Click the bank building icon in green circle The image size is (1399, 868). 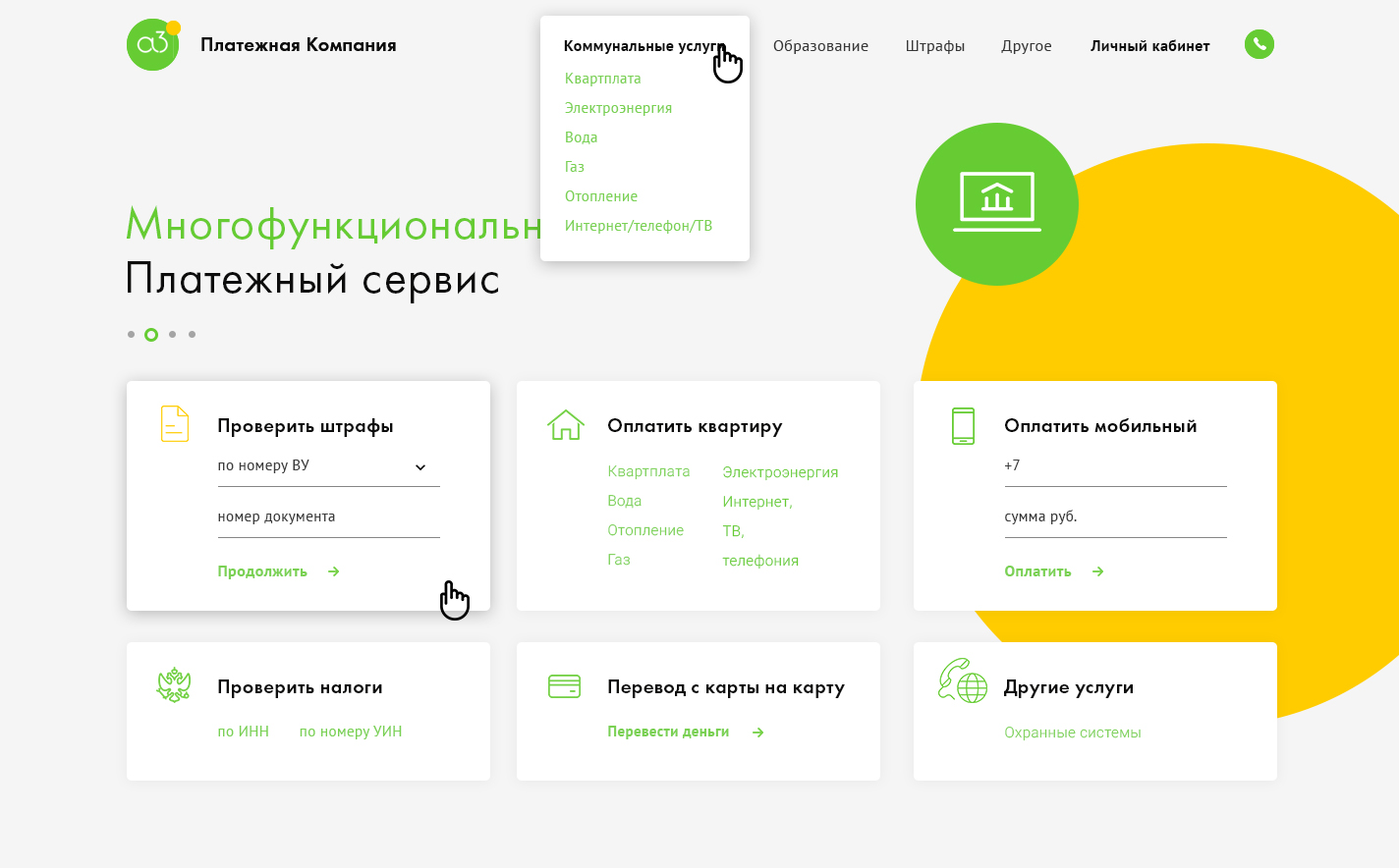tap(997, 203)
